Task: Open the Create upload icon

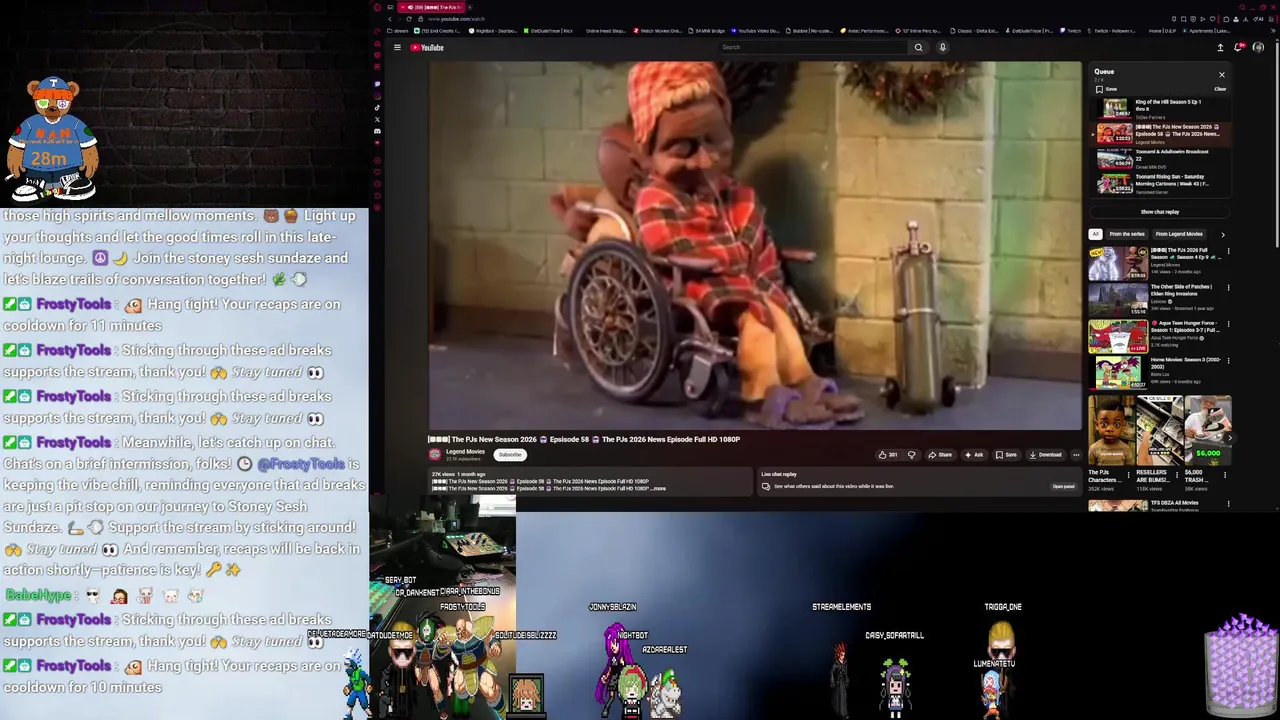Action: 1220,47
